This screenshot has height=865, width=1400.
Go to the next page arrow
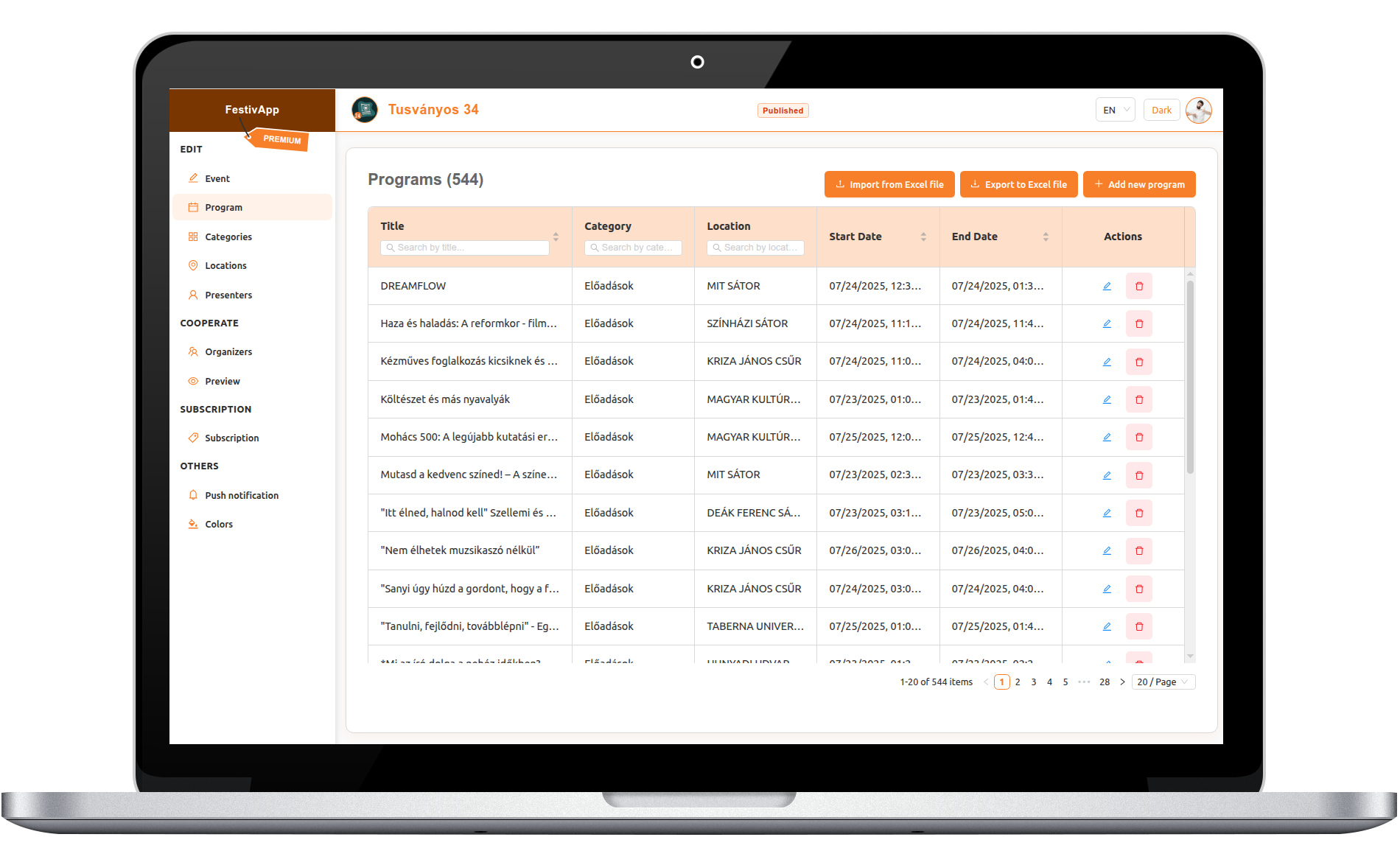[x=1122, y=682]
